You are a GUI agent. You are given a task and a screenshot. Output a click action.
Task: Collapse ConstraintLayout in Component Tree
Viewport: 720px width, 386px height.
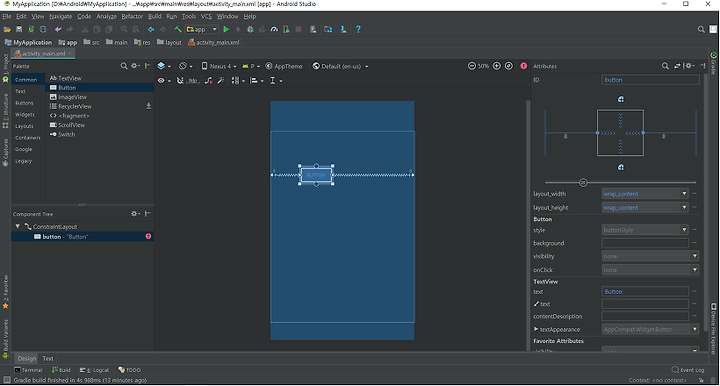click(18, 226)
